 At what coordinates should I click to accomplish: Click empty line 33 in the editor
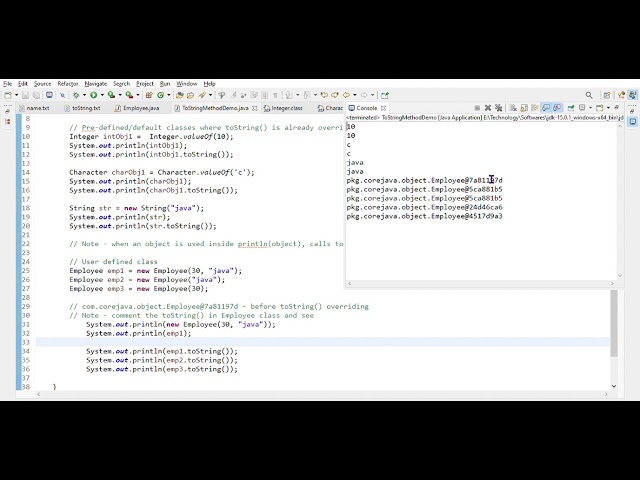322,342
